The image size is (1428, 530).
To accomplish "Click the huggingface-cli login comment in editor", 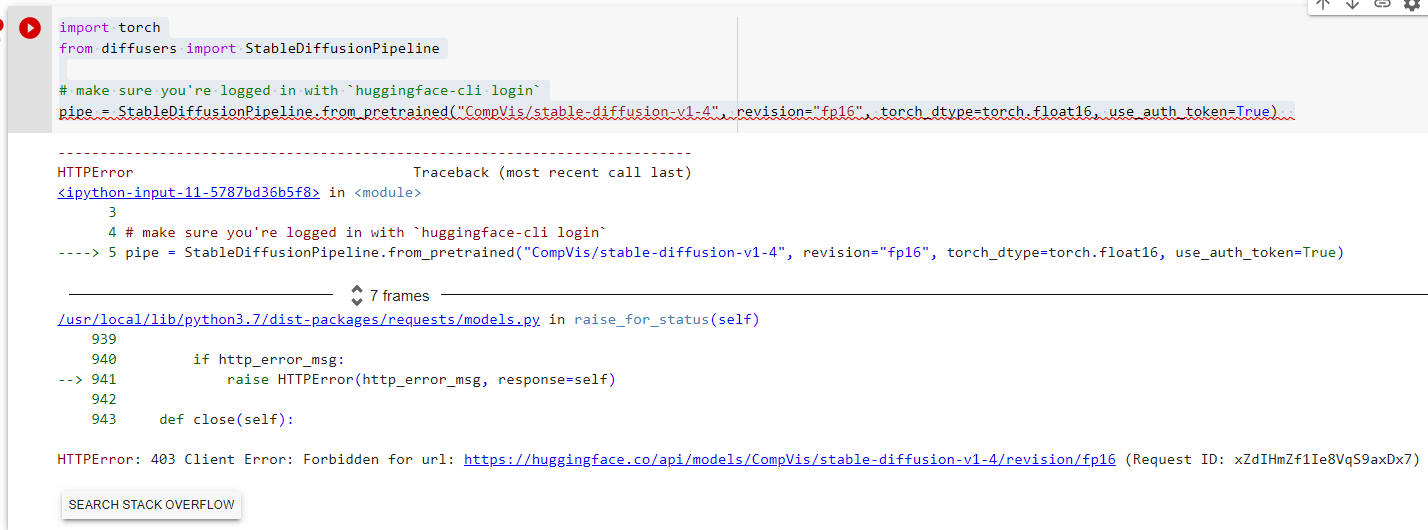I will tap(299, 90).
